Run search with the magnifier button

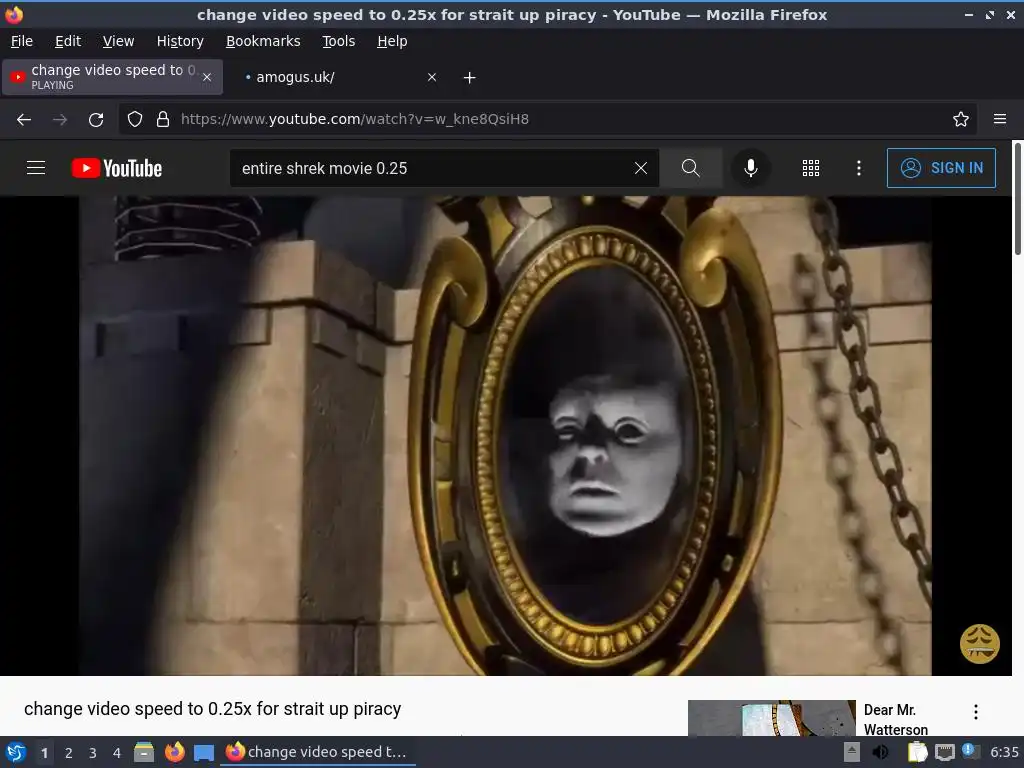690,168
